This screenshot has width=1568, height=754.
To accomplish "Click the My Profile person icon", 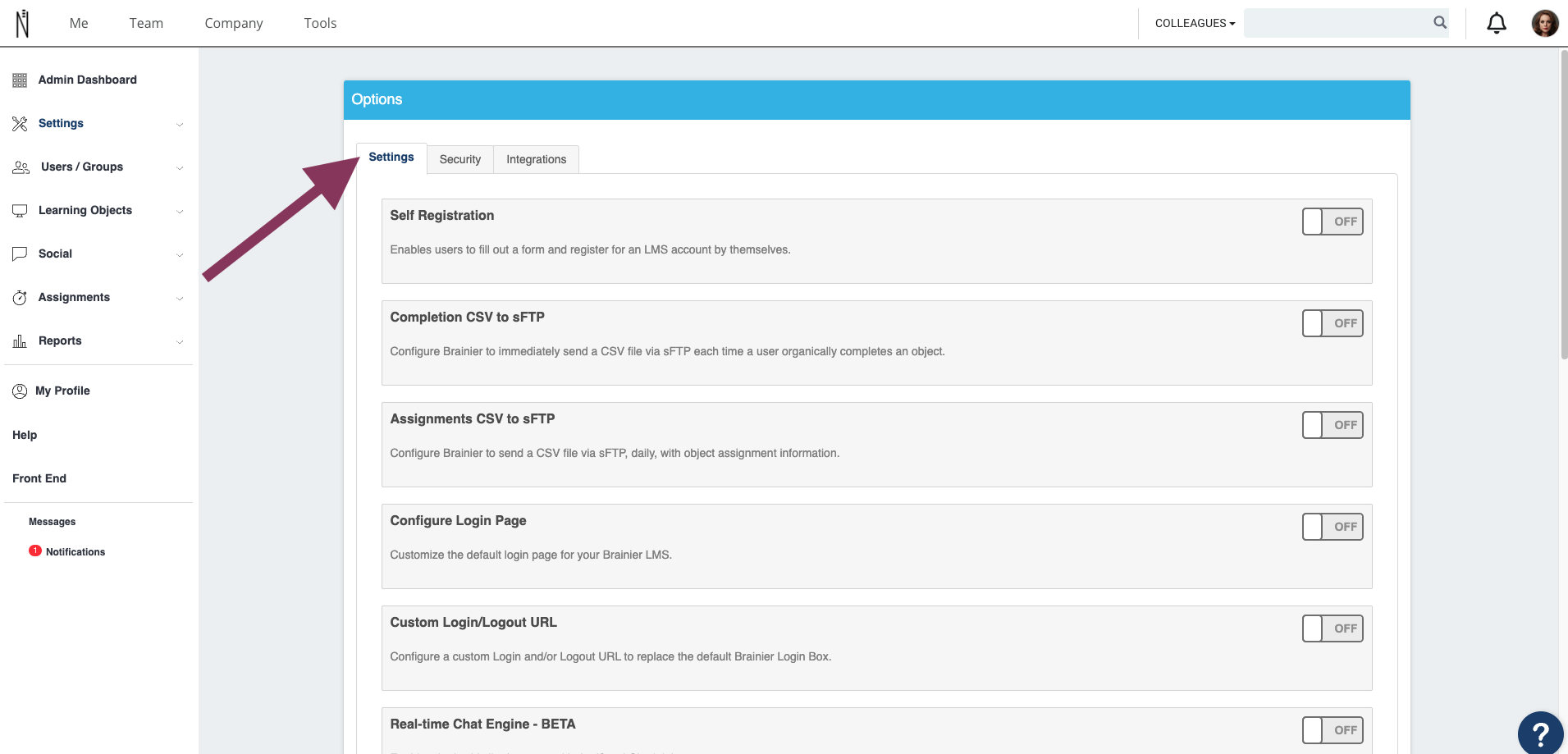I will pyautogui.click(x=20, y=391).
